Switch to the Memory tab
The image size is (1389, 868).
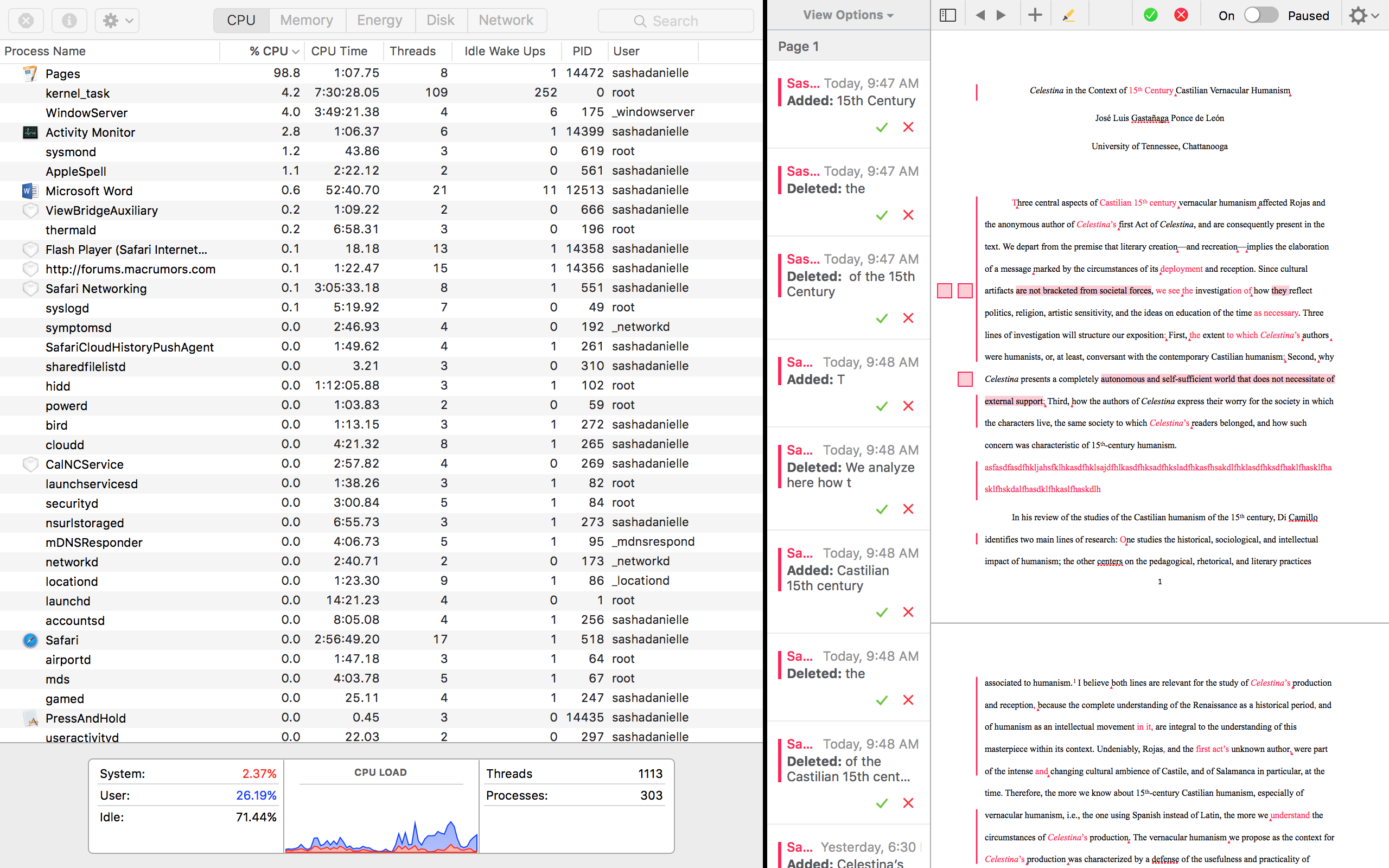[x=307, y=21]
